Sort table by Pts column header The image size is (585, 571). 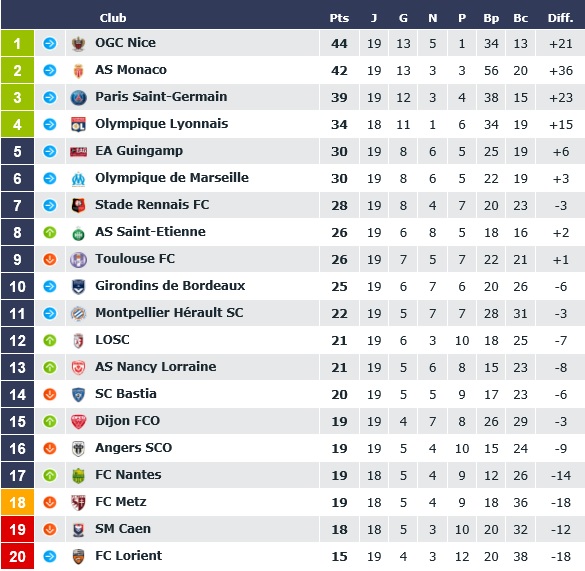[339, 18]
